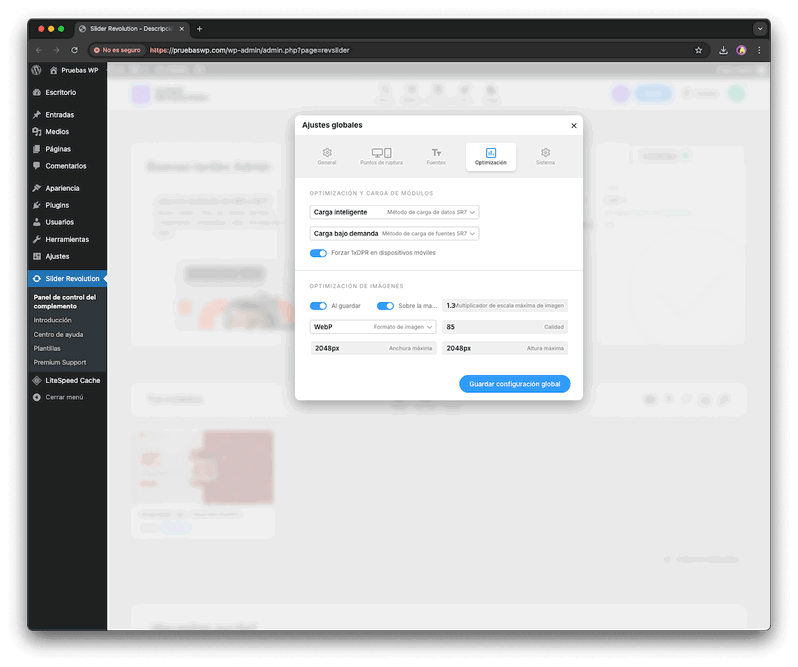Open Plantillas submenu link
Viewport: 798px width, 667px height.
click(x=47, y=349)
